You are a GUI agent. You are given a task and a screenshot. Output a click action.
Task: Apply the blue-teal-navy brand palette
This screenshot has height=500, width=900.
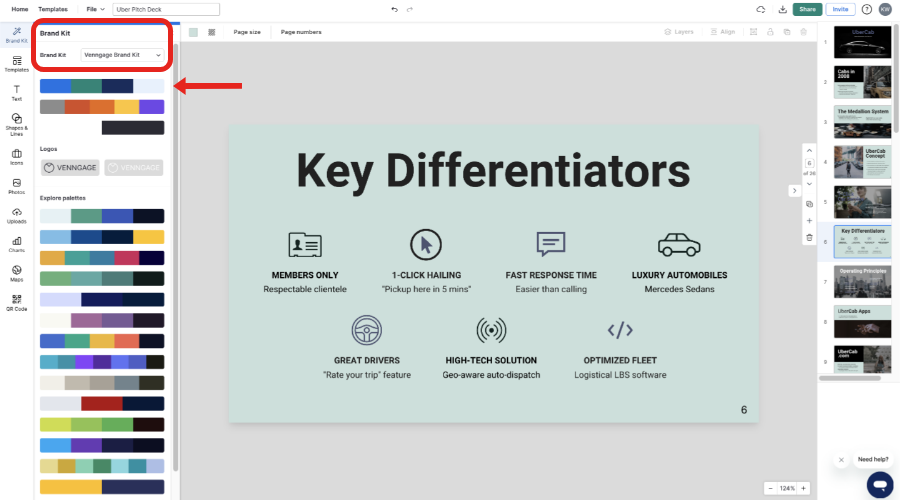[102, 86]
